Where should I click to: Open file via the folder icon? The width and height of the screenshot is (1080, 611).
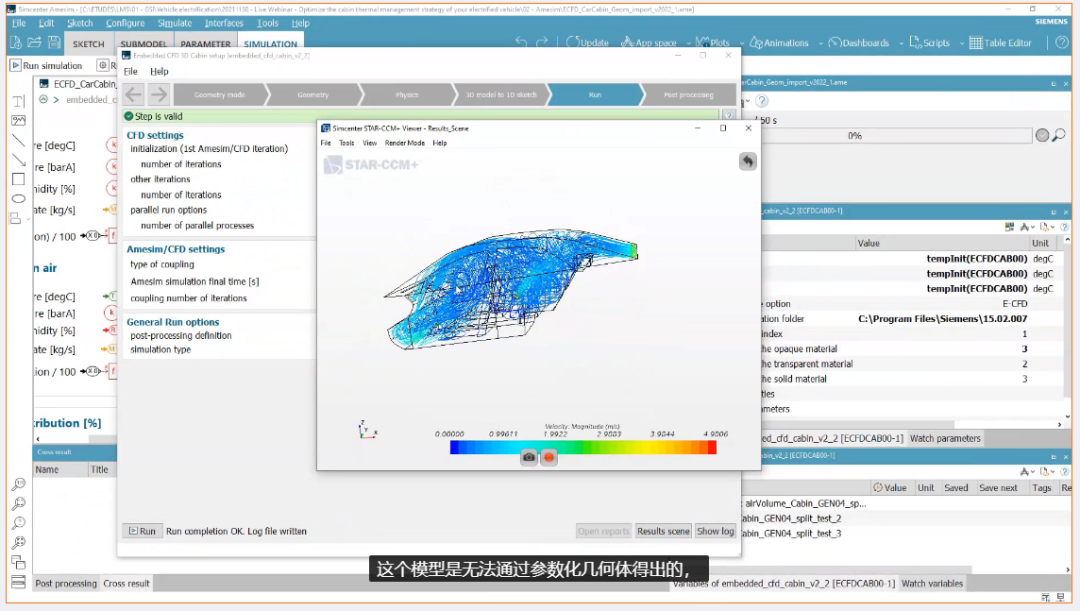34,43
